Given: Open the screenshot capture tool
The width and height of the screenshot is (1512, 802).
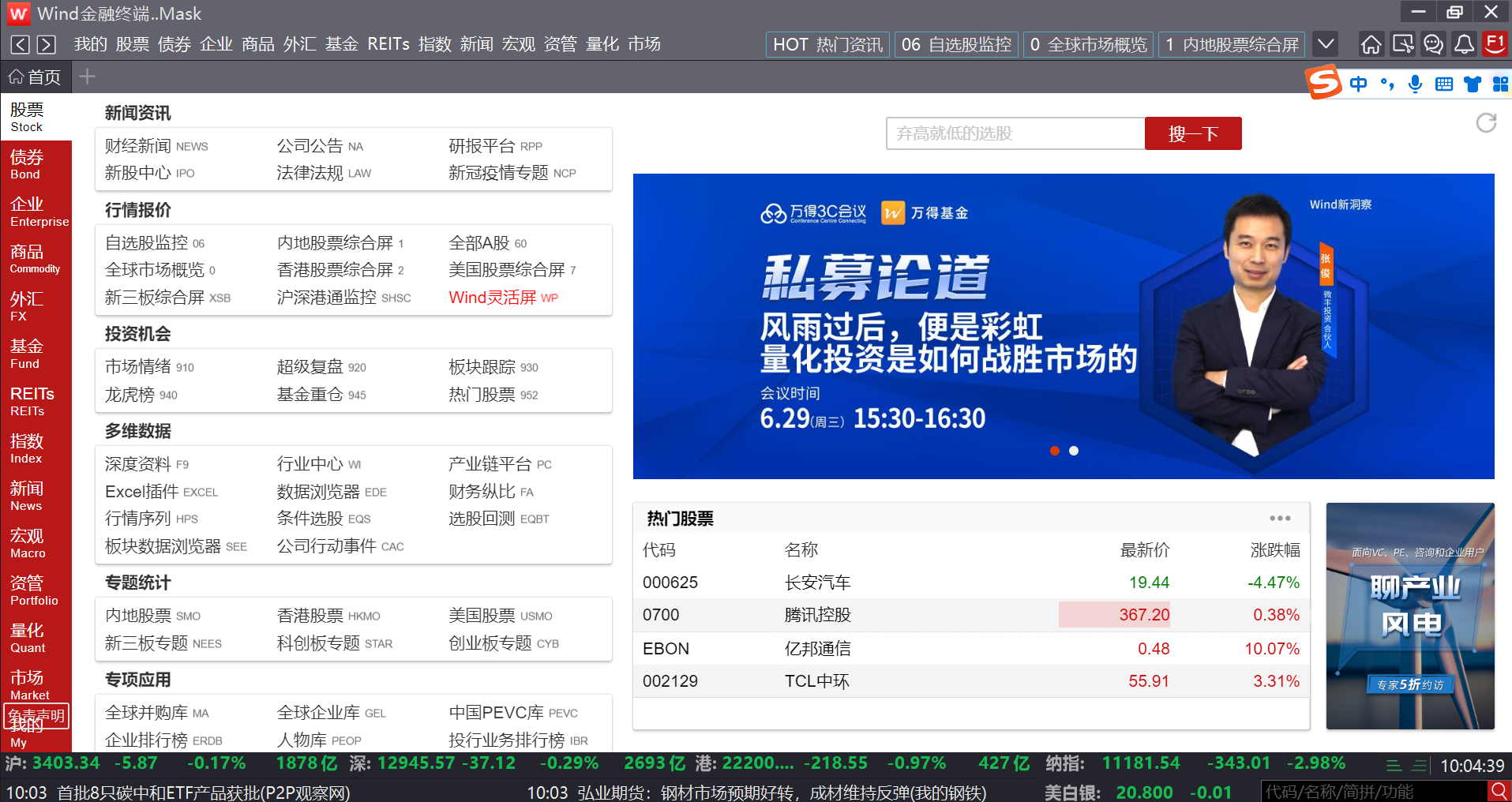Looking at the screenshot, I should [x=1402, y=44].
